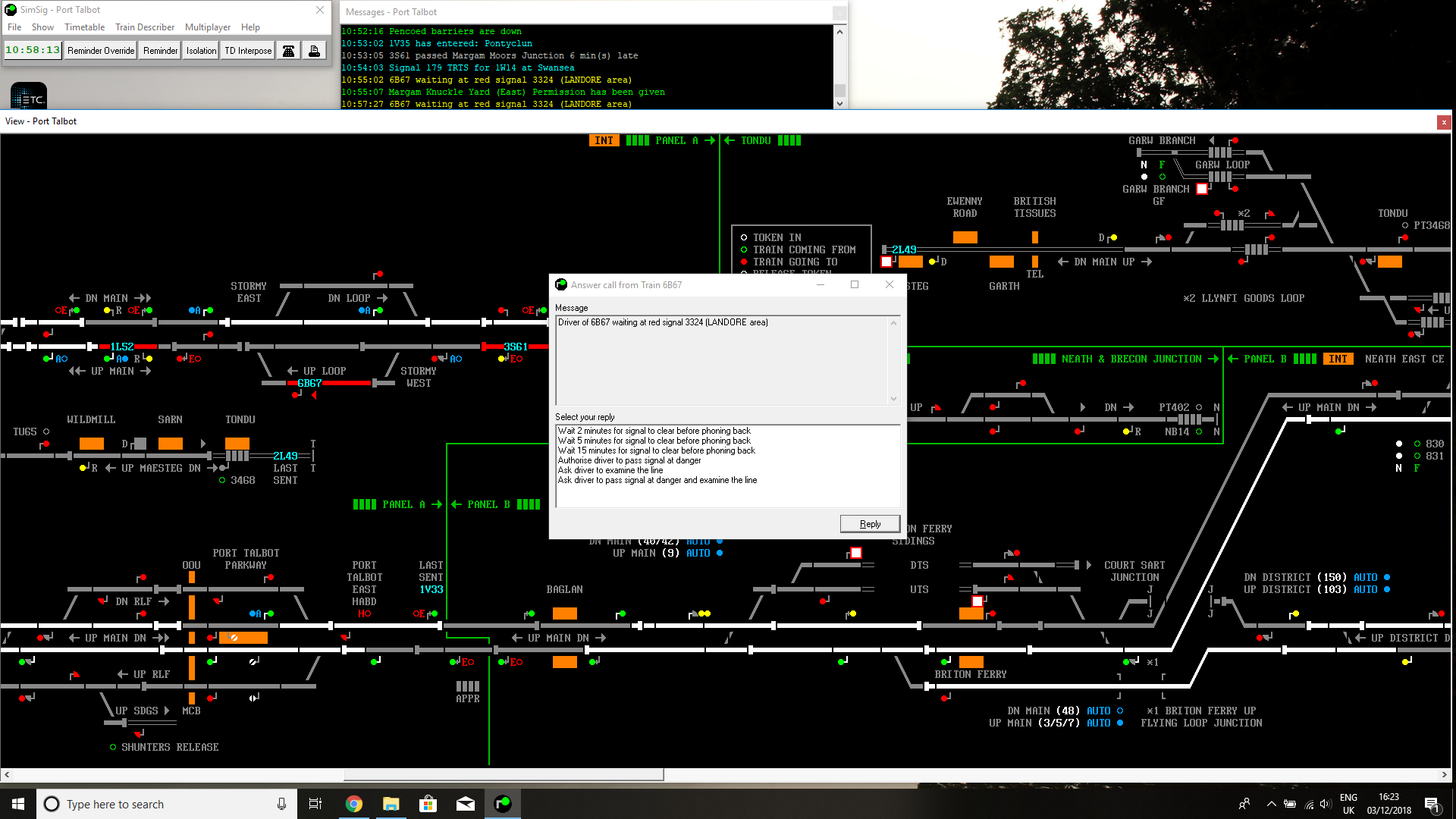Toggle the DN DISTRICT (150) AUTO indicator
Screen dimensions: 1456x819
pos(1386,577)
